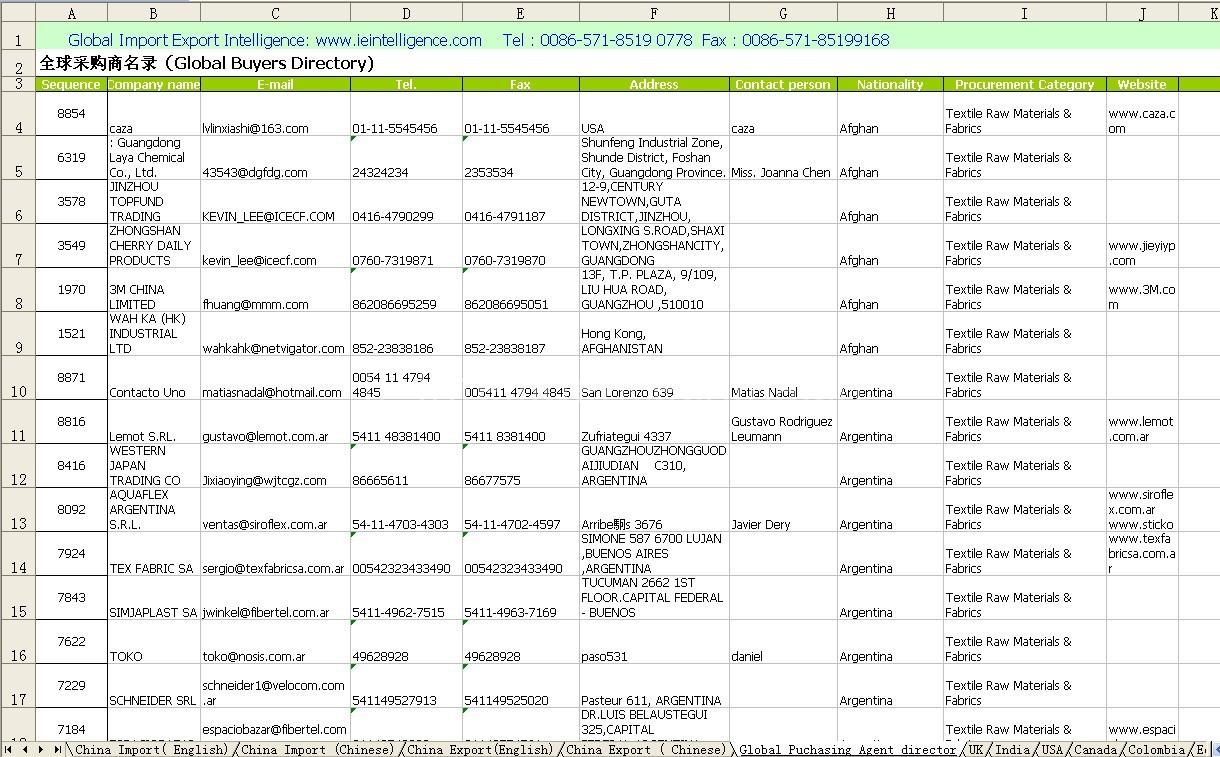Click the Tel. header cell

coord(406,84)
